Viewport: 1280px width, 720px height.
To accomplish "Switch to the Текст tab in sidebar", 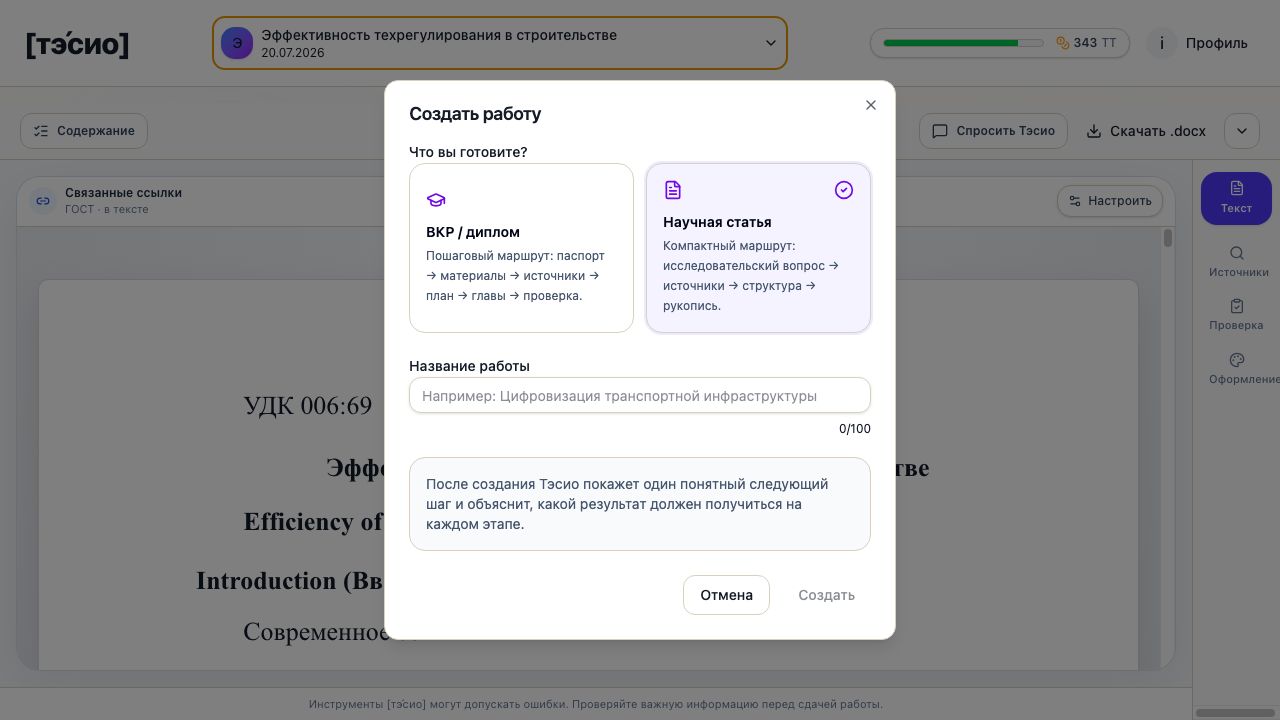I will tap(1236, 198).
